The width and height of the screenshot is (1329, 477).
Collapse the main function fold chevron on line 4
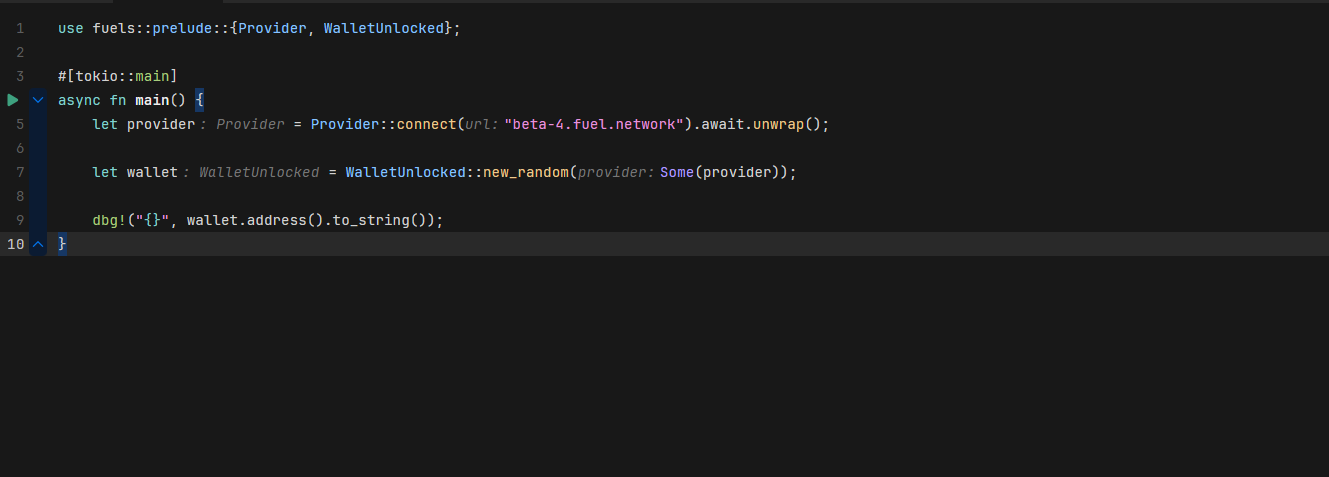click(38, 100)
